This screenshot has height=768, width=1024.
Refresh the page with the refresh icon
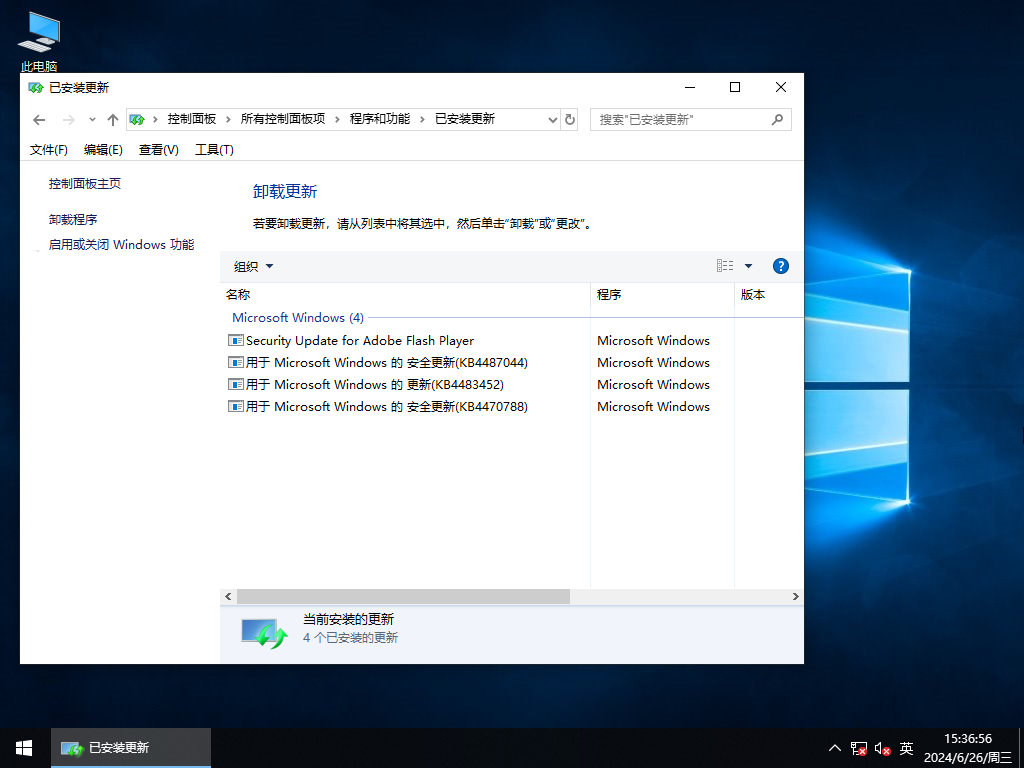569,119
